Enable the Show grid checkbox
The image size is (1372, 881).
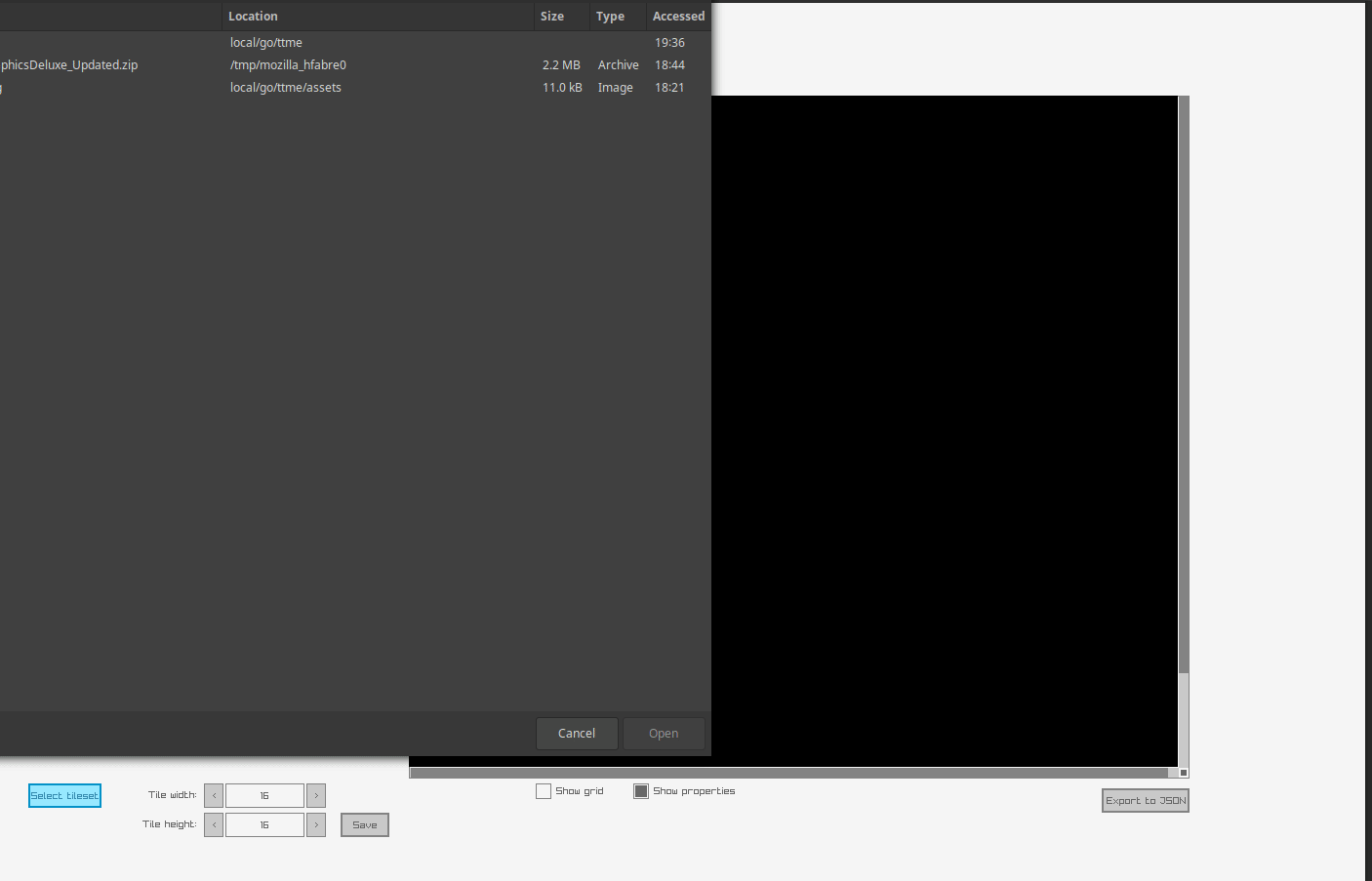(x=544, y=791)
